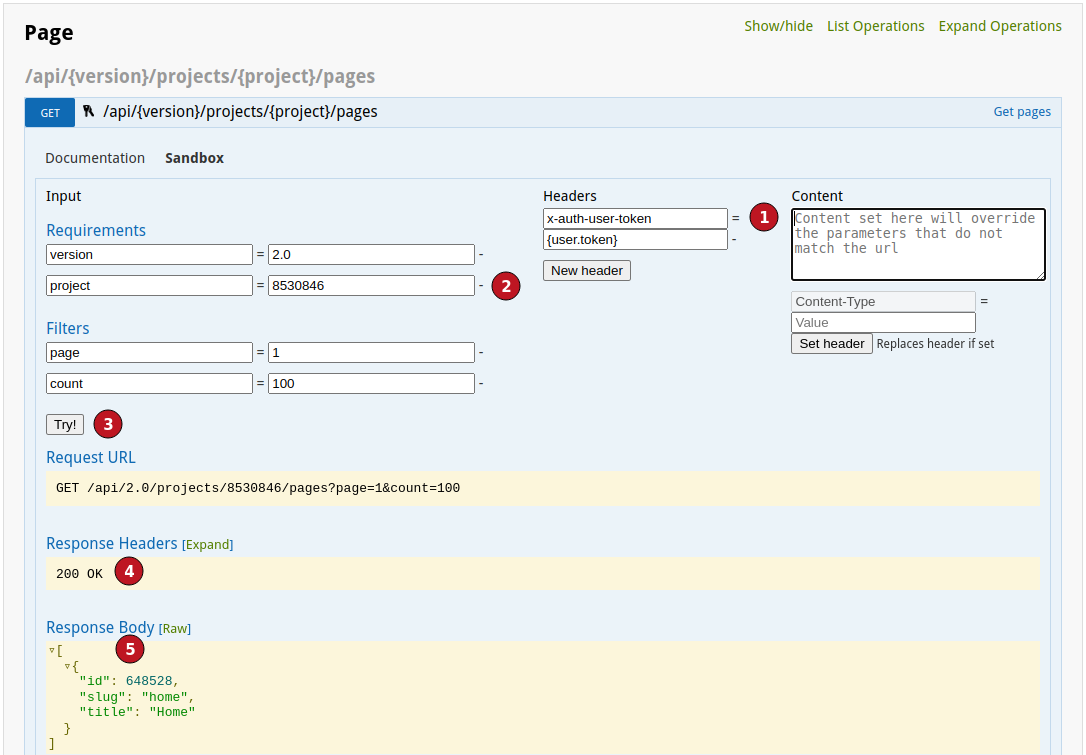Open the Get pages link

coord(1021,111)
